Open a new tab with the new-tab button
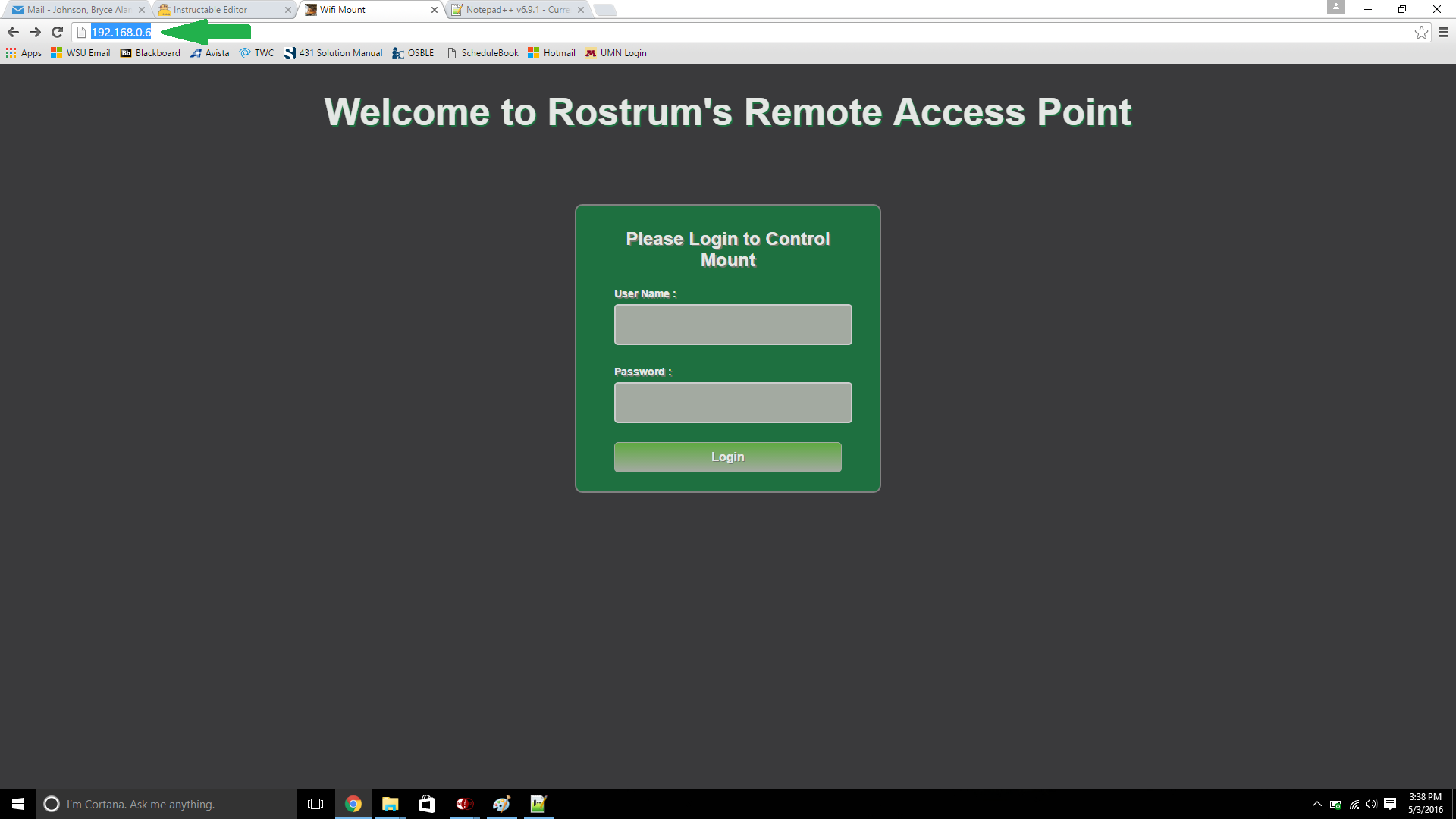This screenshot has width=1456, height=819. pyautogui.click(x=605, y=10)
